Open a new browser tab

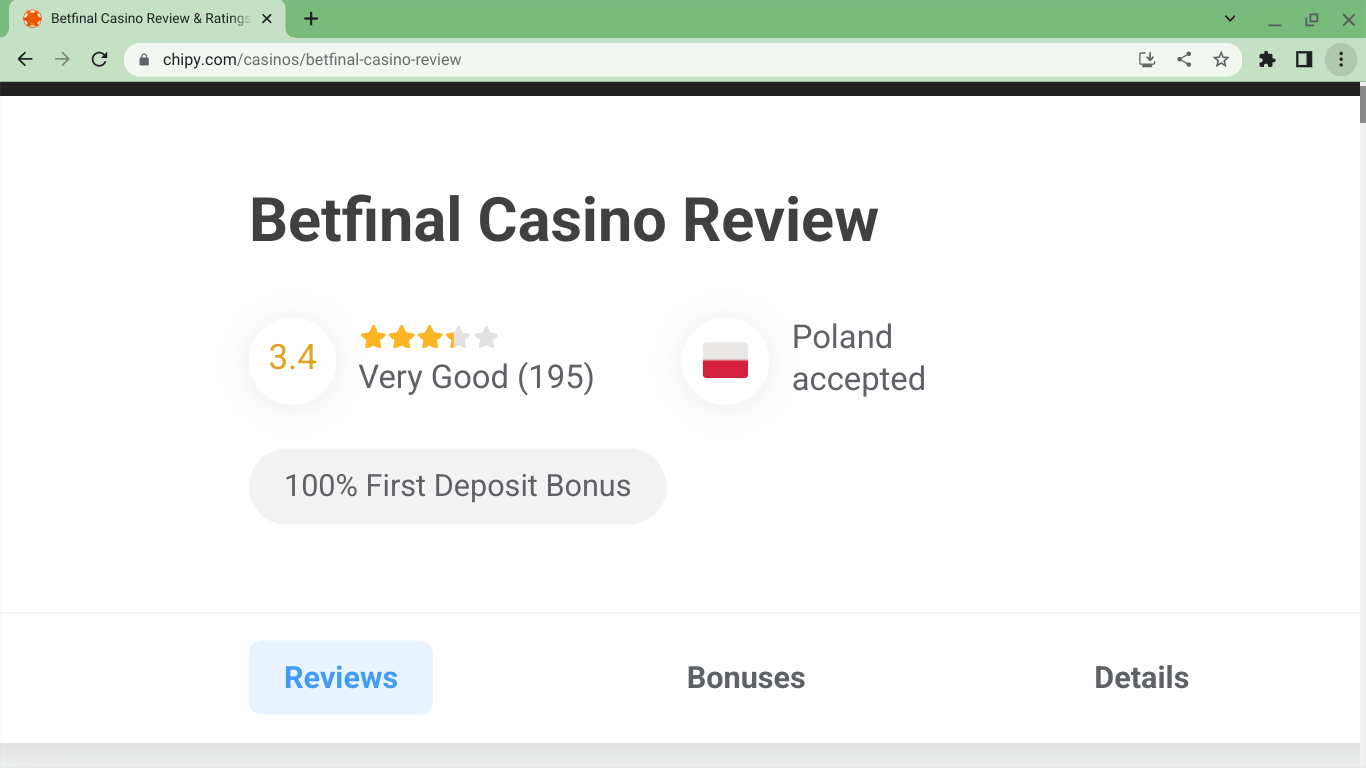point(311,19)
